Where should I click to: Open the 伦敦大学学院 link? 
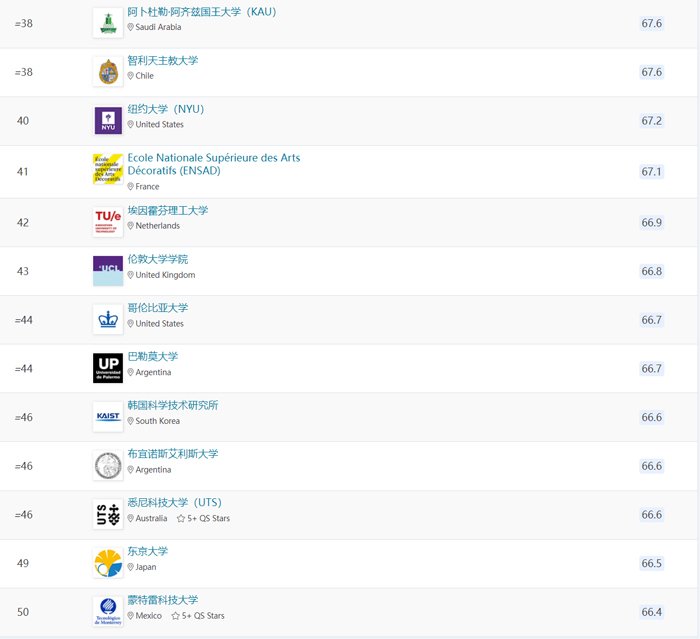[158, 259]
